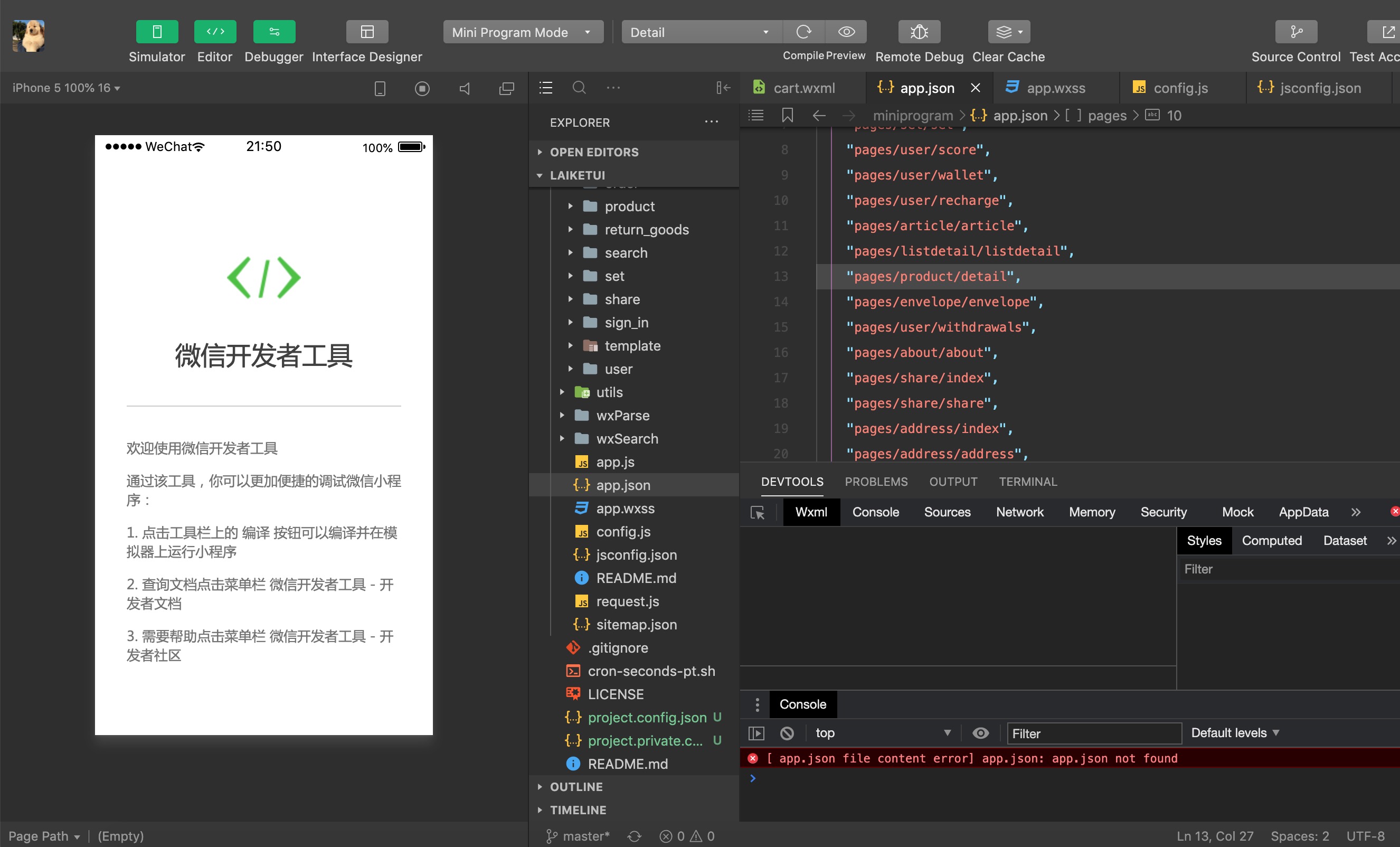Screen dimensions: 1400x847
Task: Select the Console tab in DevTools
Action: tap(877, 511)
